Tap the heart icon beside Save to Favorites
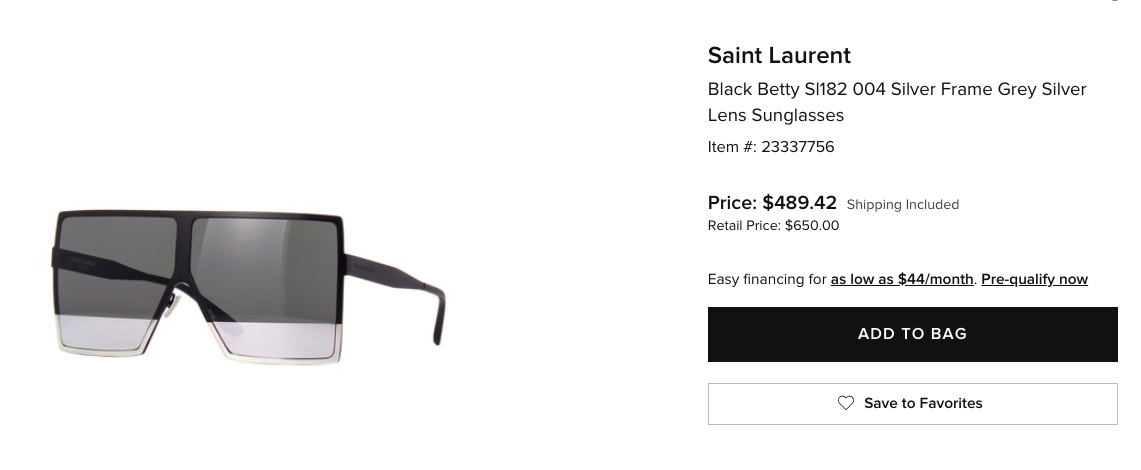Screen dimensions: 1141x470 [846, 403]
